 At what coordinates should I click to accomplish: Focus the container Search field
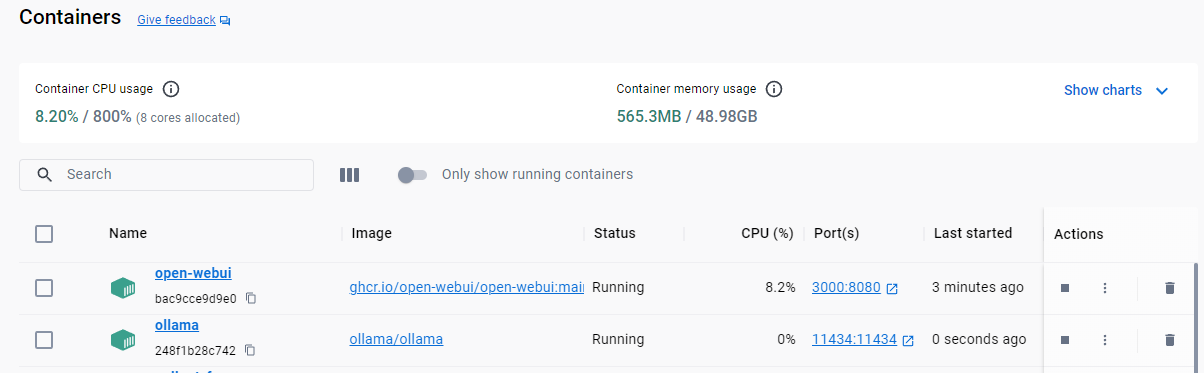pyautogui.click(x=166, y=175)
